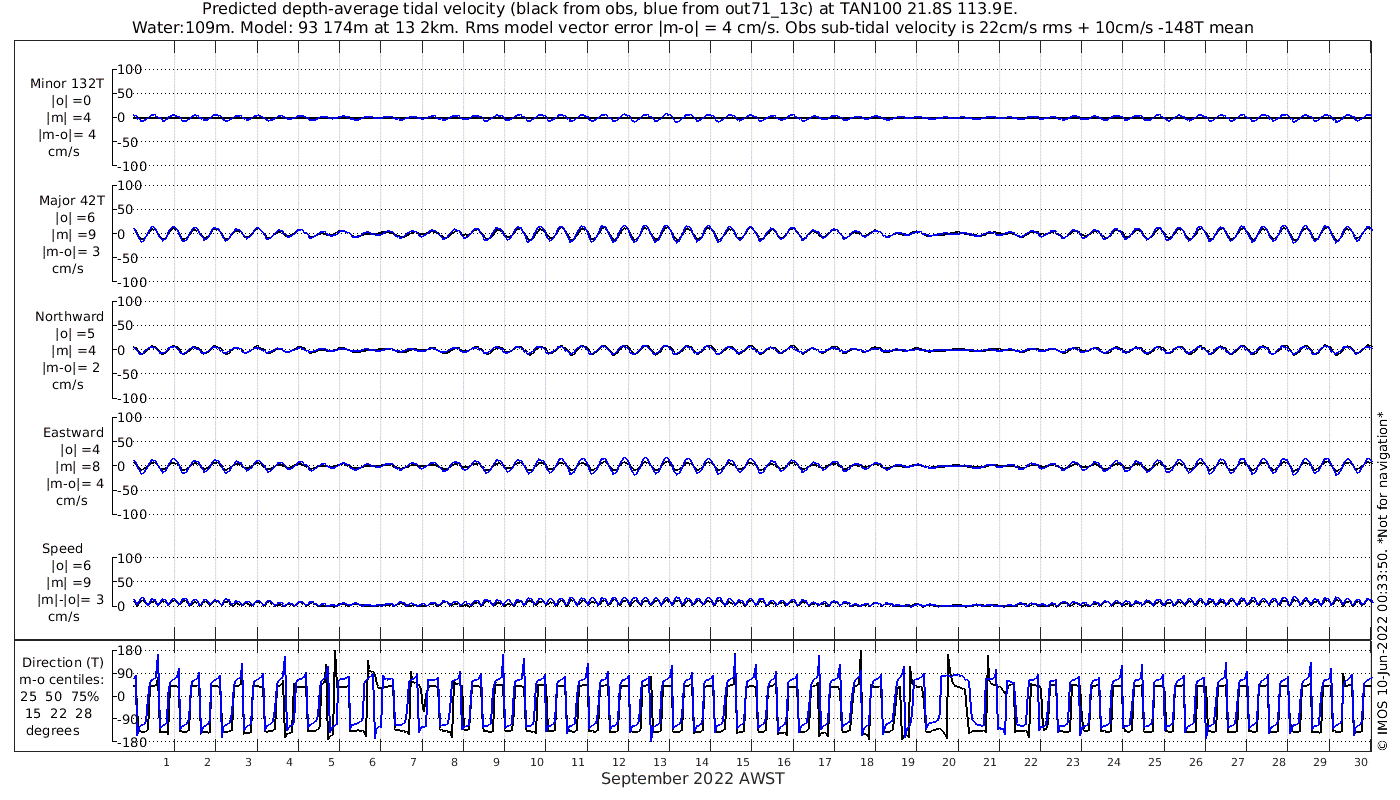Click day tick label '30' on x-axis

click(x=1361, y=762)
